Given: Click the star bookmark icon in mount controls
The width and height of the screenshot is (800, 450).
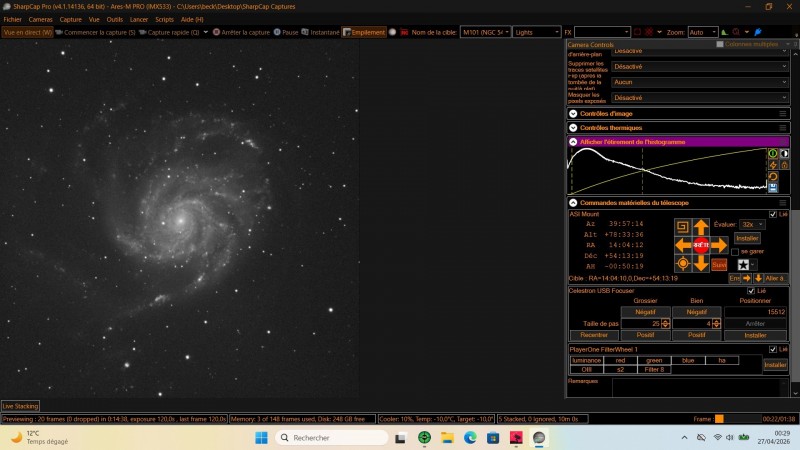Looking at the screenshot, I should click(743, 264).
